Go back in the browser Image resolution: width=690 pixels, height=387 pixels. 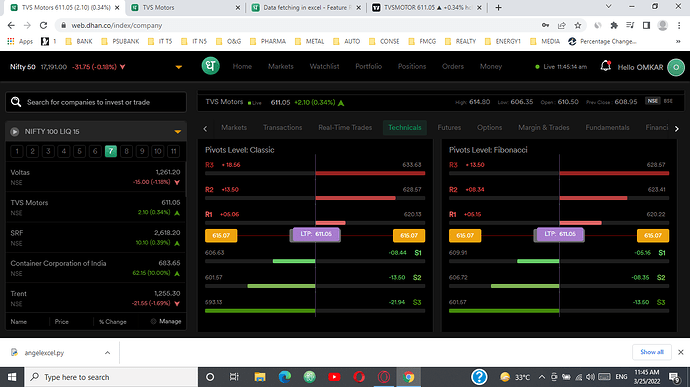11,26
